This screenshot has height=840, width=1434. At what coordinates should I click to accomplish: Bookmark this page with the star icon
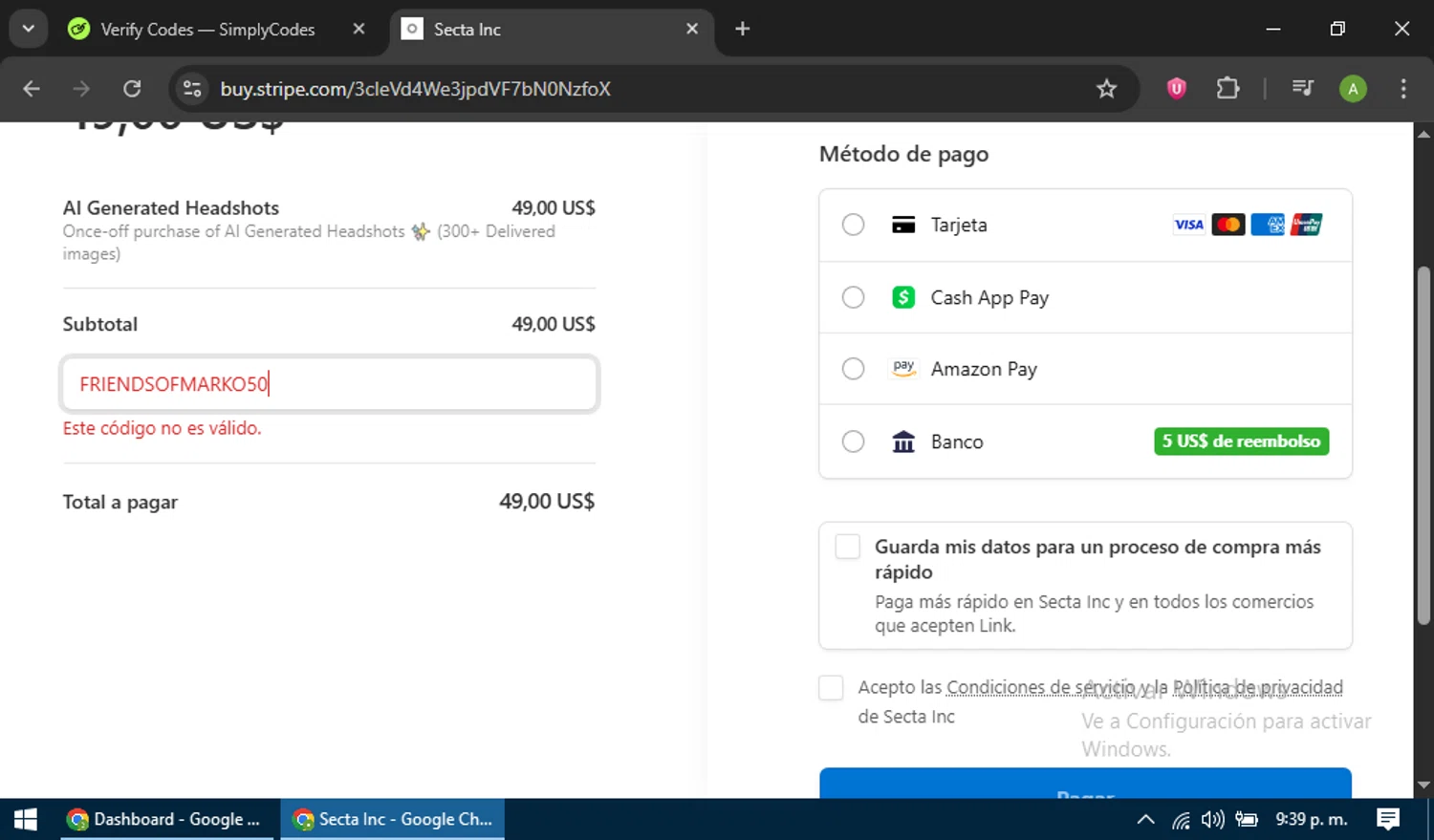pos(1106,89)
